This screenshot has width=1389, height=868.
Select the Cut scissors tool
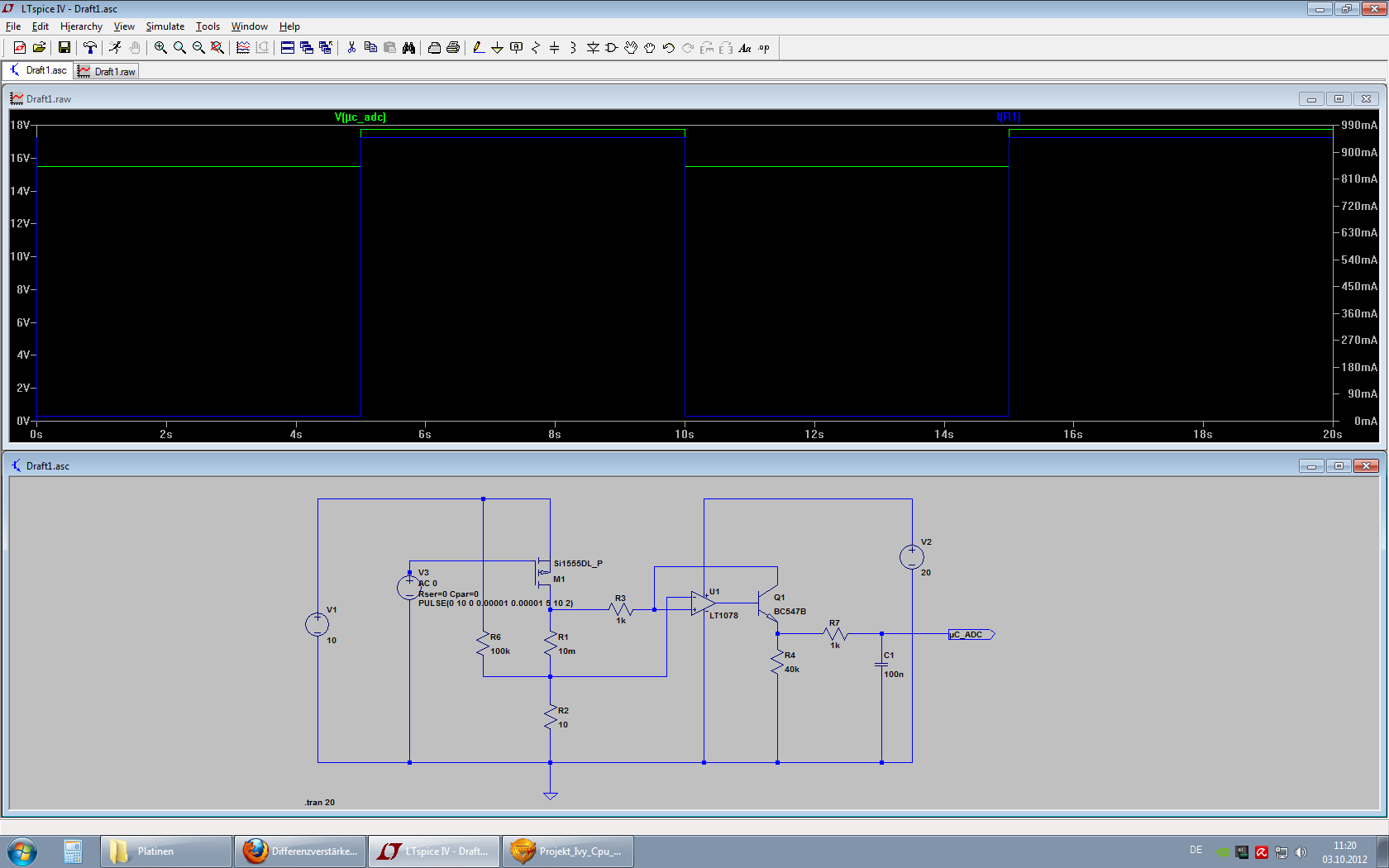coord(351,48)
